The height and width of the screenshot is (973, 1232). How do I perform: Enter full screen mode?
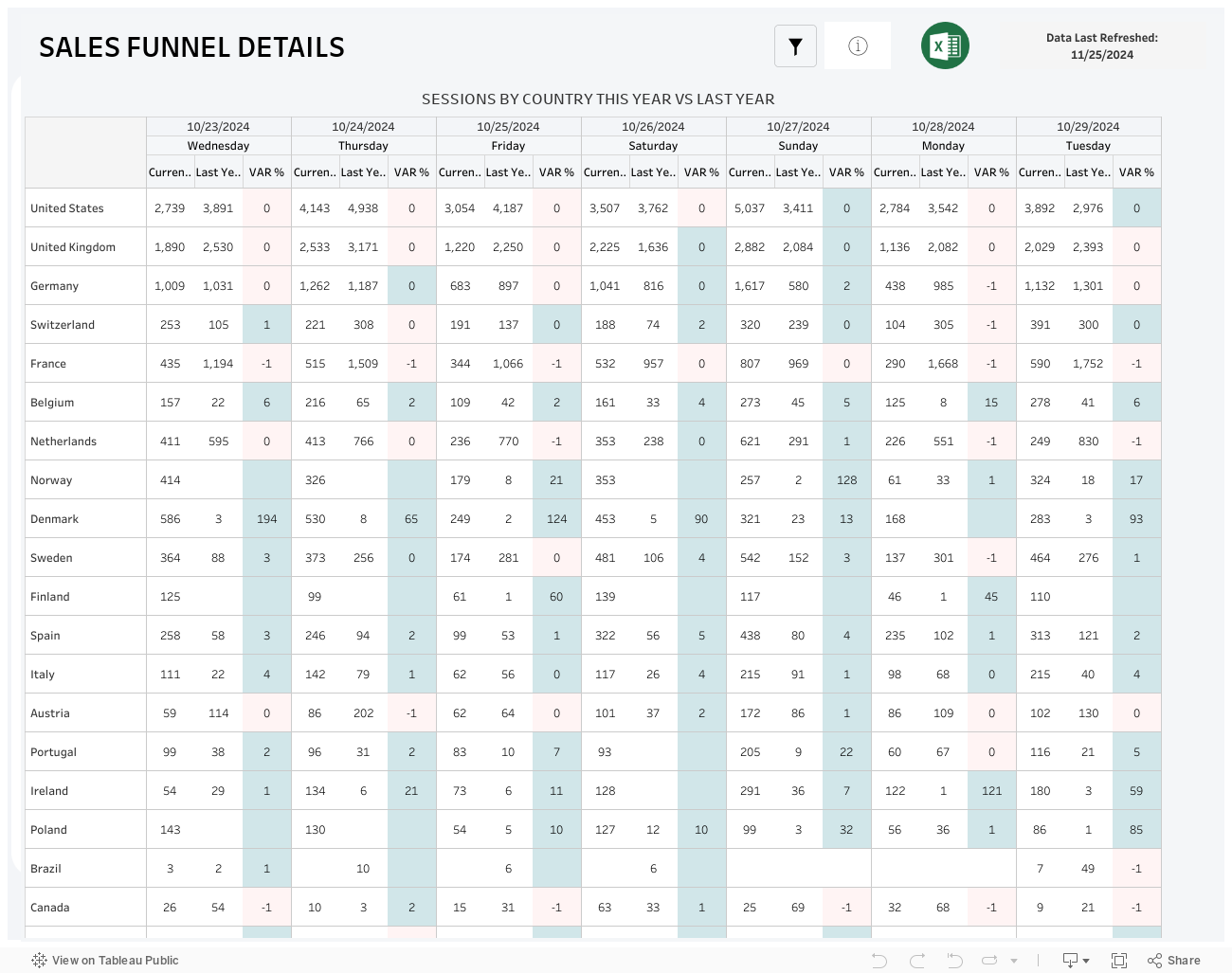coord(1119,960)
